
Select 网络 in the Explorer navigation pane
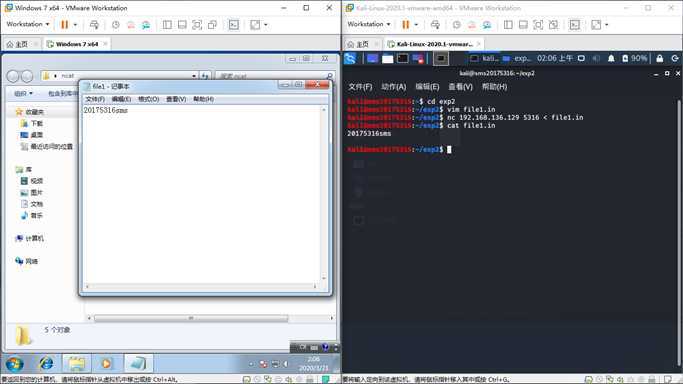click(26, 261)
